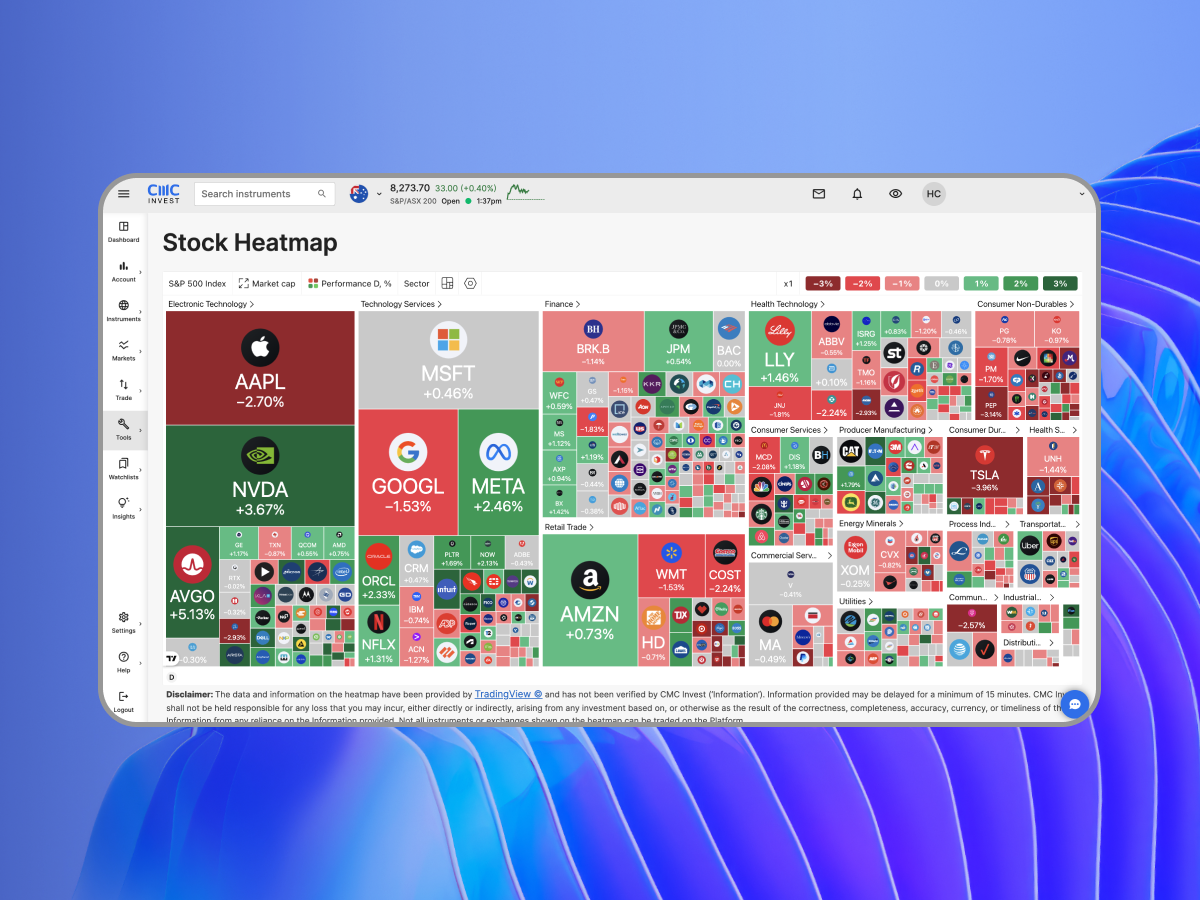Open Watchlists in the sidebar

click(124, 469)
